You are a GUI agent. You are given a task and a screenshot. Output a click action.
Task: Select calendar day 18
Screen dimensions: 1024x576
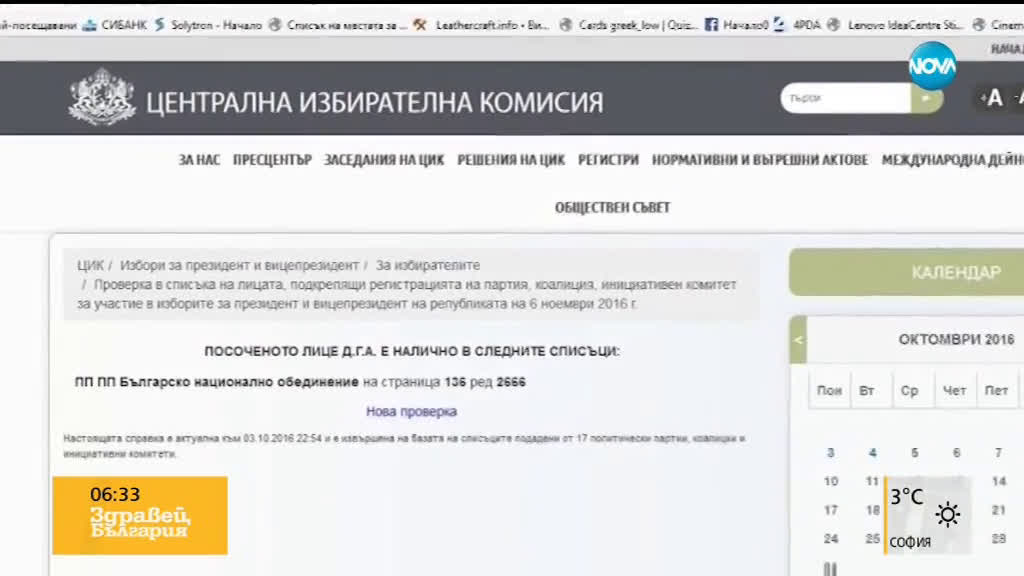[x=872, y=510]
